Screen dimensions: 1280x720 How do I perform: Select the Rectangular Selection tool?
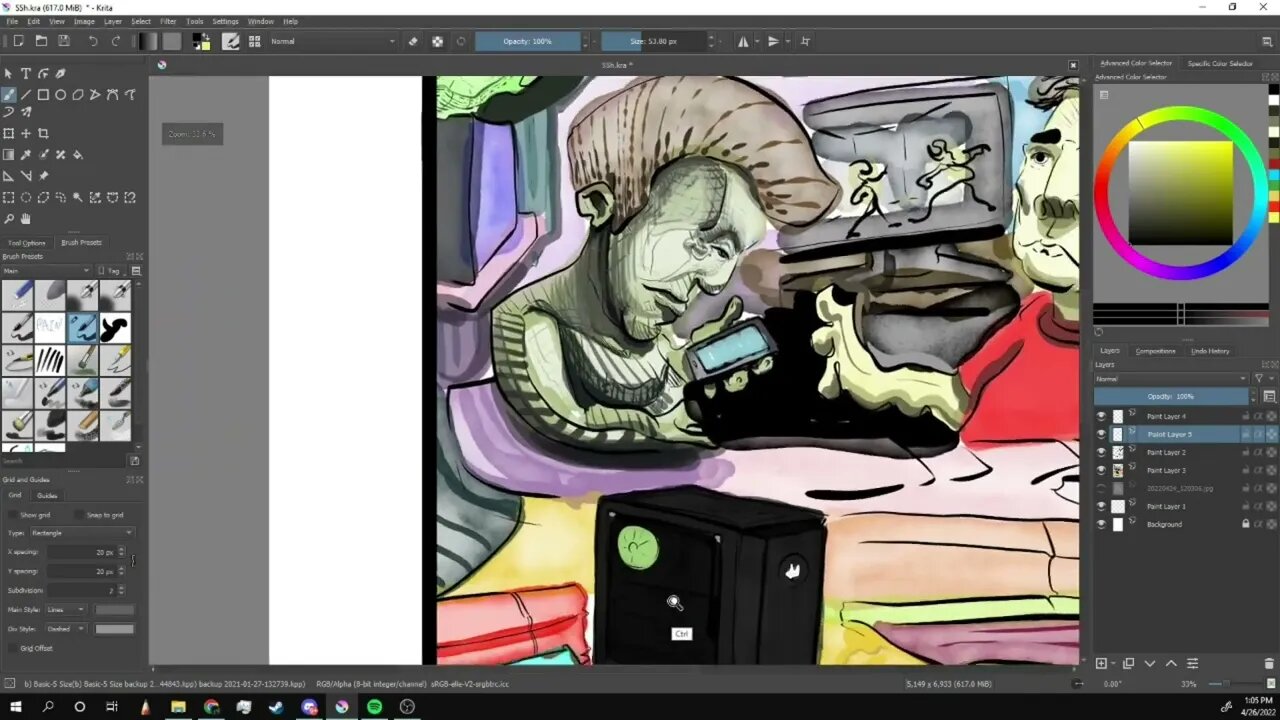pos(9,197)
